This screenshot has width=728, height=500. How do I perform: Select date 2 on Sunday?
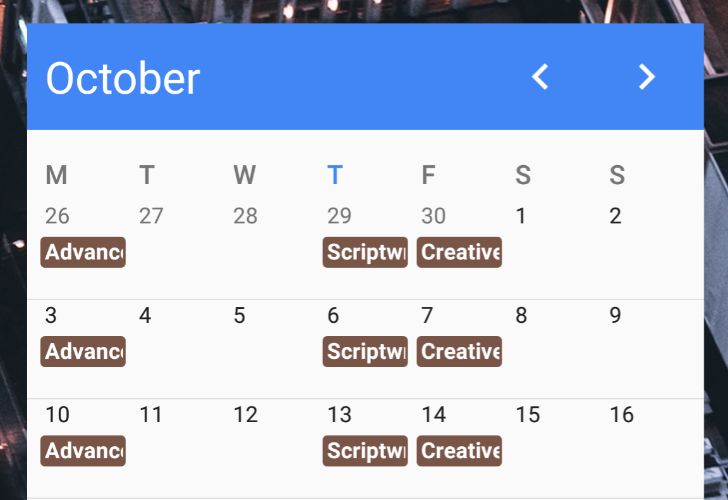615,216
